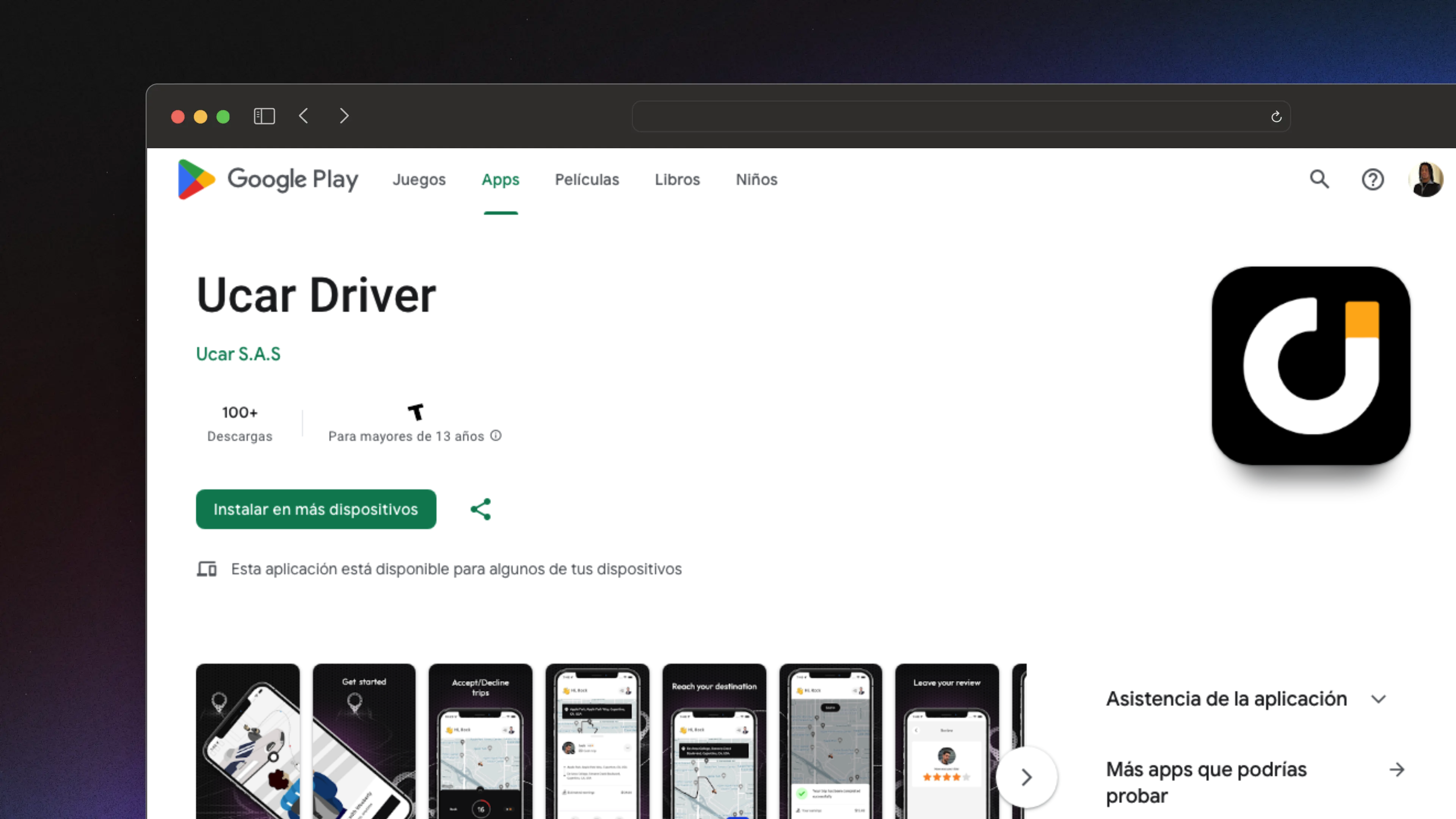
Task: Open the first tilted phone screenshot
Action: pyautogui.click(x=248, y=741)
